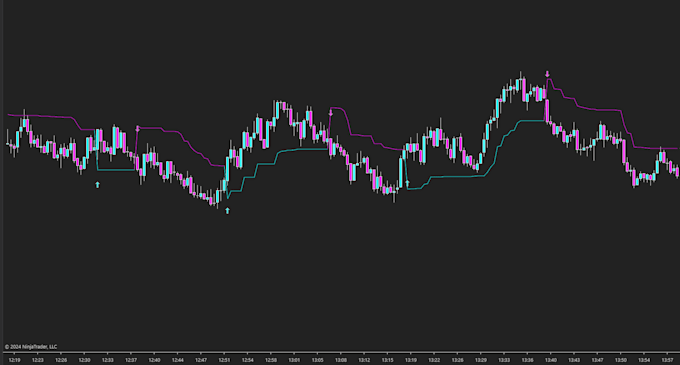Viewport: 680px width, 365px height.
Task: Click the 13:57 time axis label
Action: coord(667,360)
